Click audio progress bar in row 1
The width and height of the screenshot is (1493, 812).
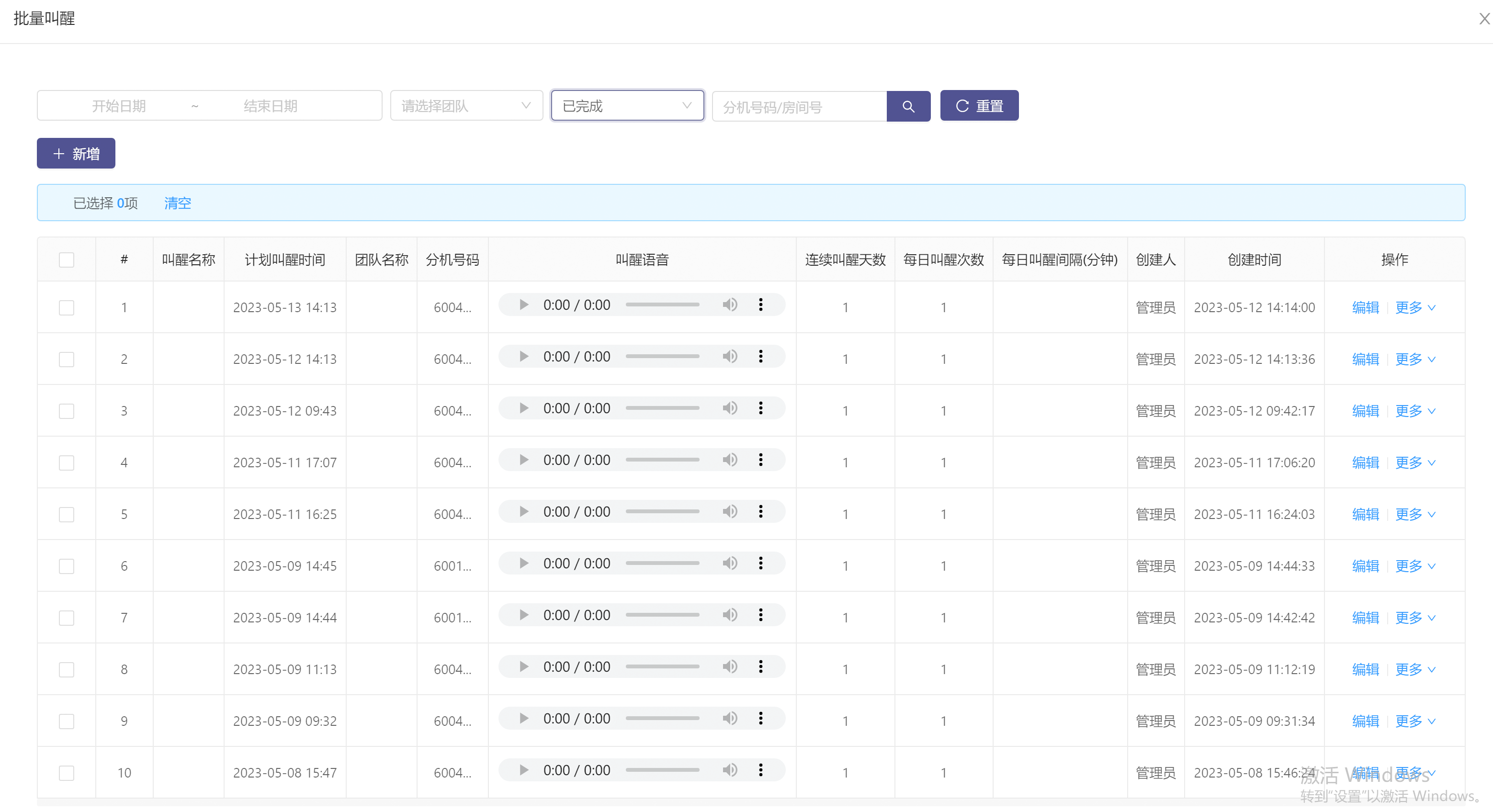click(662, 305)
